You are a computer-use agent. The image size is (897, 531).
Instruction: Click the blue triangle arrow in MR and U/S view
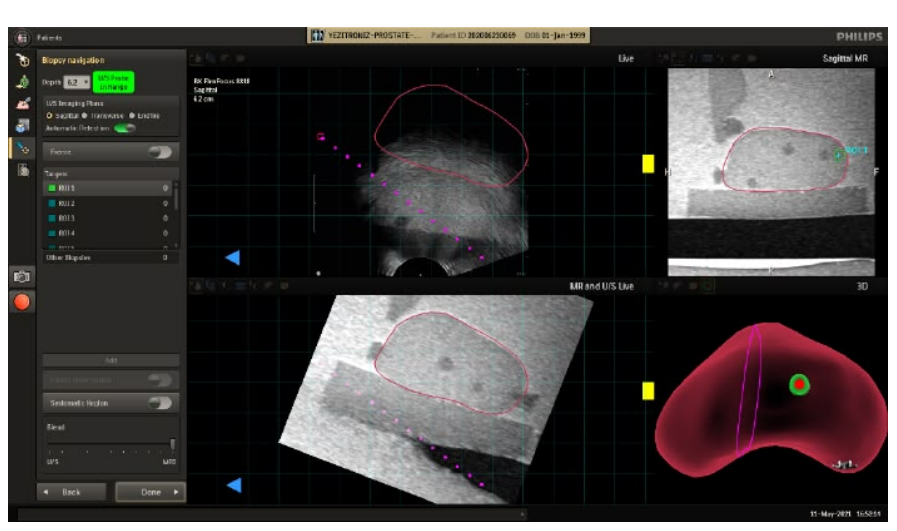[x=234, y=485]
